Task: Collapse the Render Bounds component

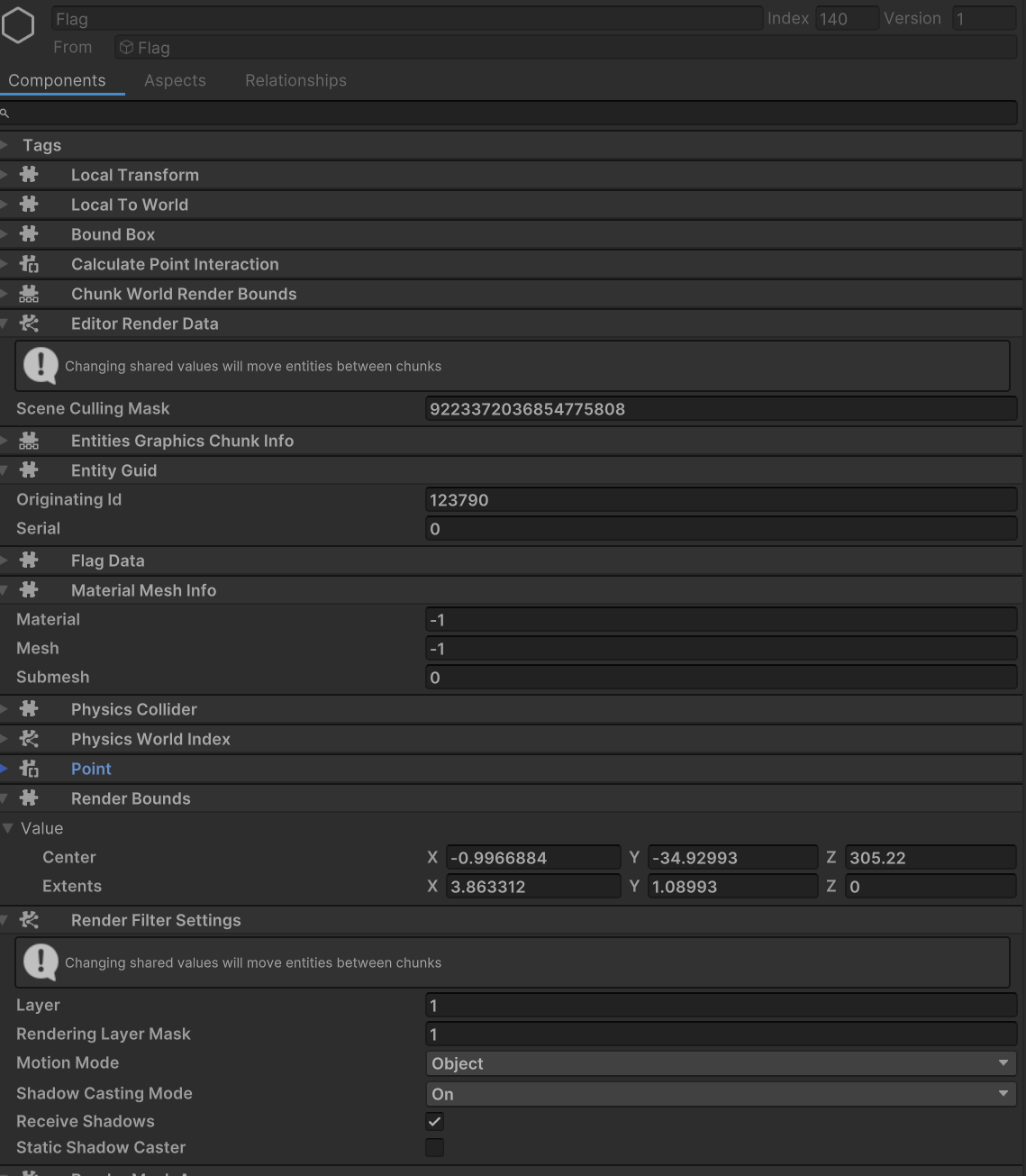Action: (4, 798)
